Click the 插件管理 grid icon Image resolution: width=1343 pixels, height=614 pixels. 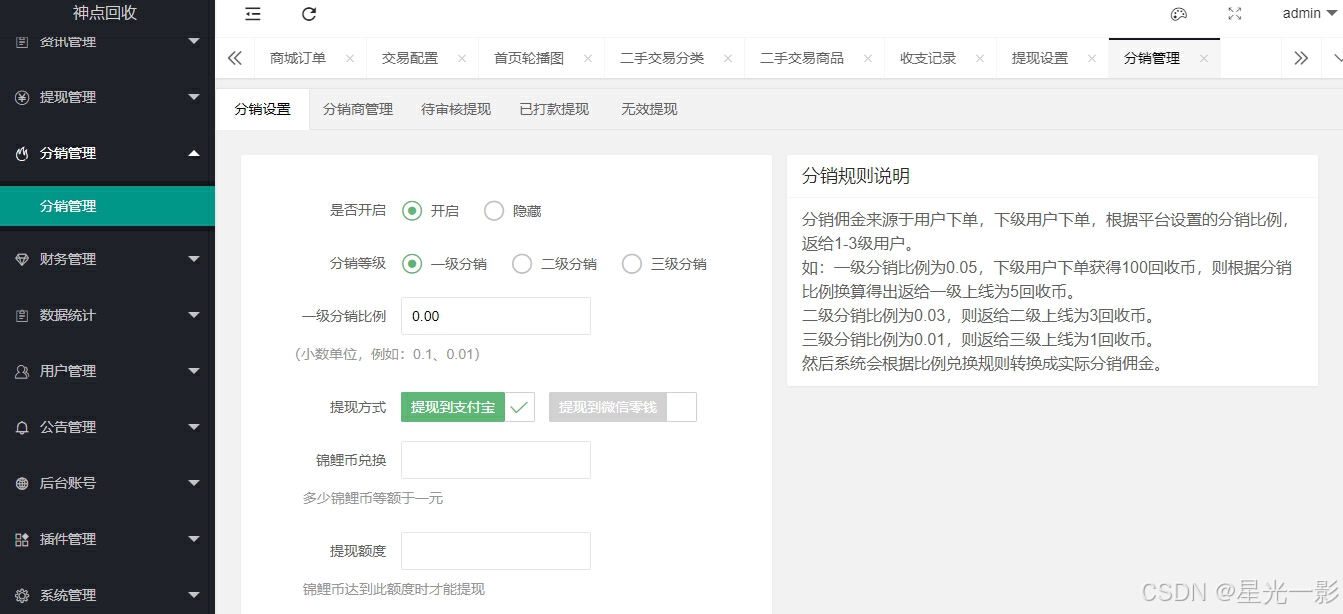point(22,539)
